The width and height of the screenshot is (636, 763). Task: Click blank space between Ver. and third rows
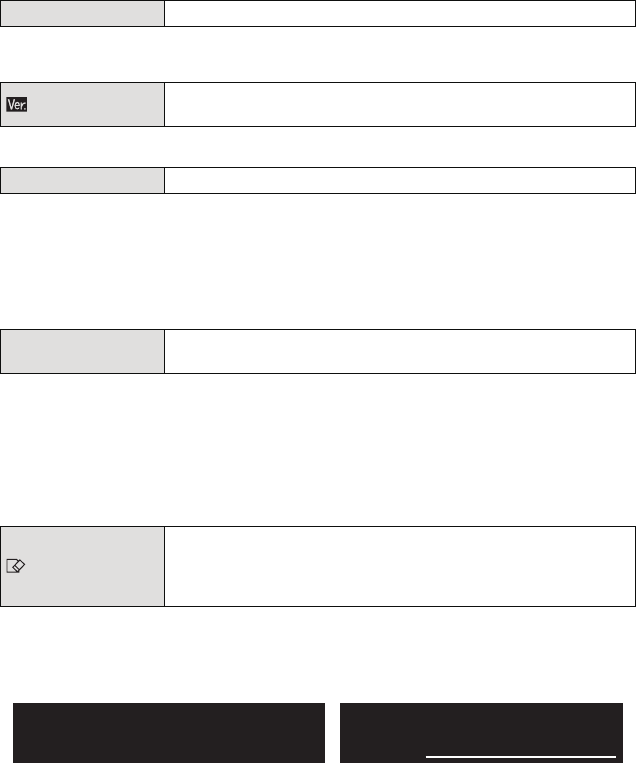point(318,147)
